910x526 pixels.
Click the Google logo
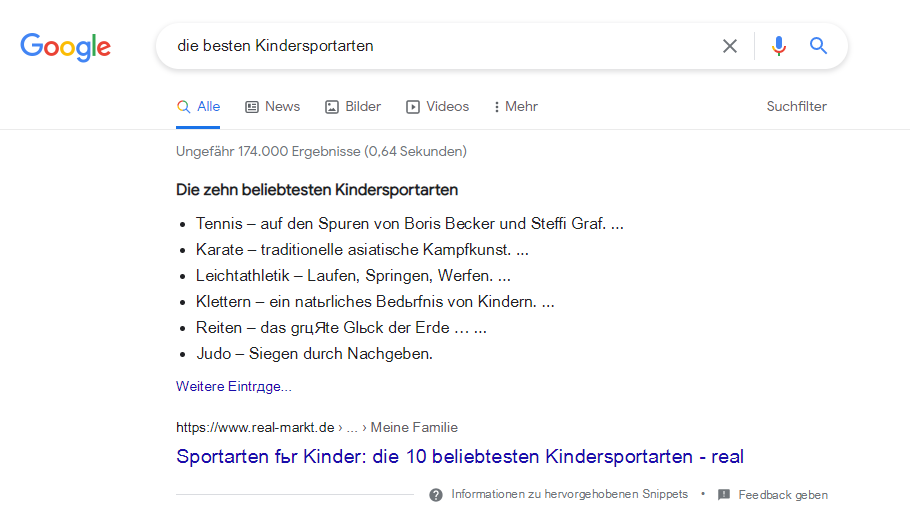[x=66, y=46]
